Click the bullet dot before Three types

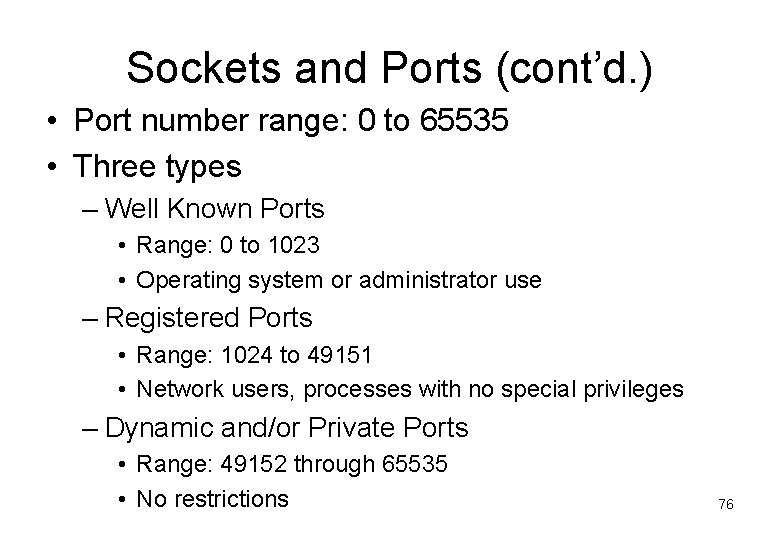52,167
